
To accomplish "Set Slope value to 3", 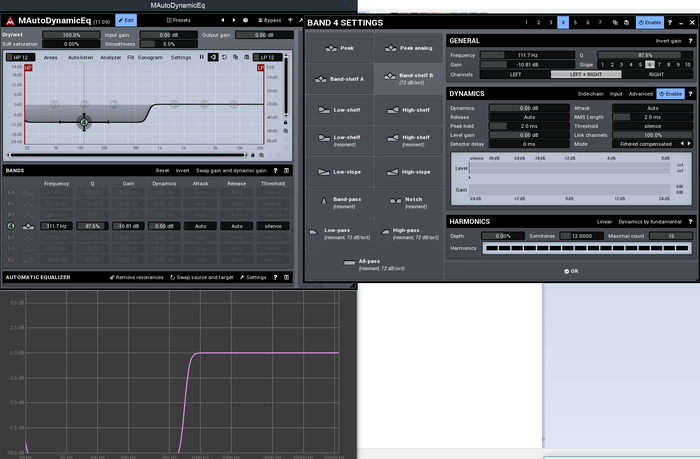I will (621, 65).
